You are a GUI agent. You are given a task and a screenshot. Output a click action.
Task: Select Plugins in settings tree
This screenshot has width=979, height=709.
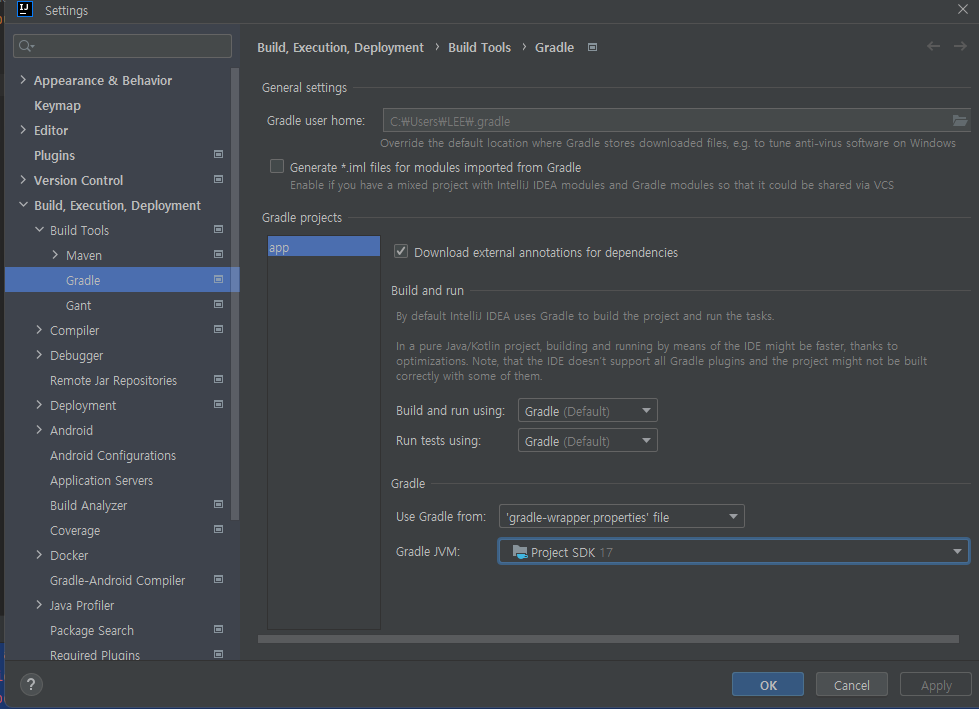tap(54, 155)
